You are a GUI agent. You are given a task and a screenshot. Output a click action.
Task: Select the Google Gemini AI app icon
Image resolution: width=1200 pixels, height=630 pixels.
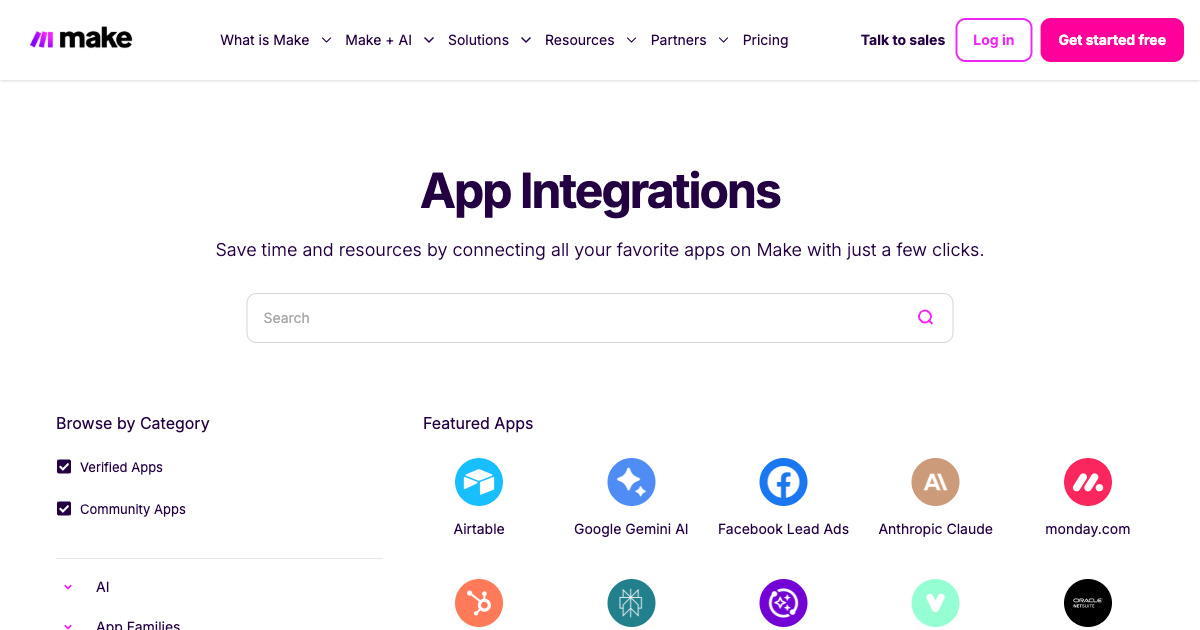coord(631,481)
